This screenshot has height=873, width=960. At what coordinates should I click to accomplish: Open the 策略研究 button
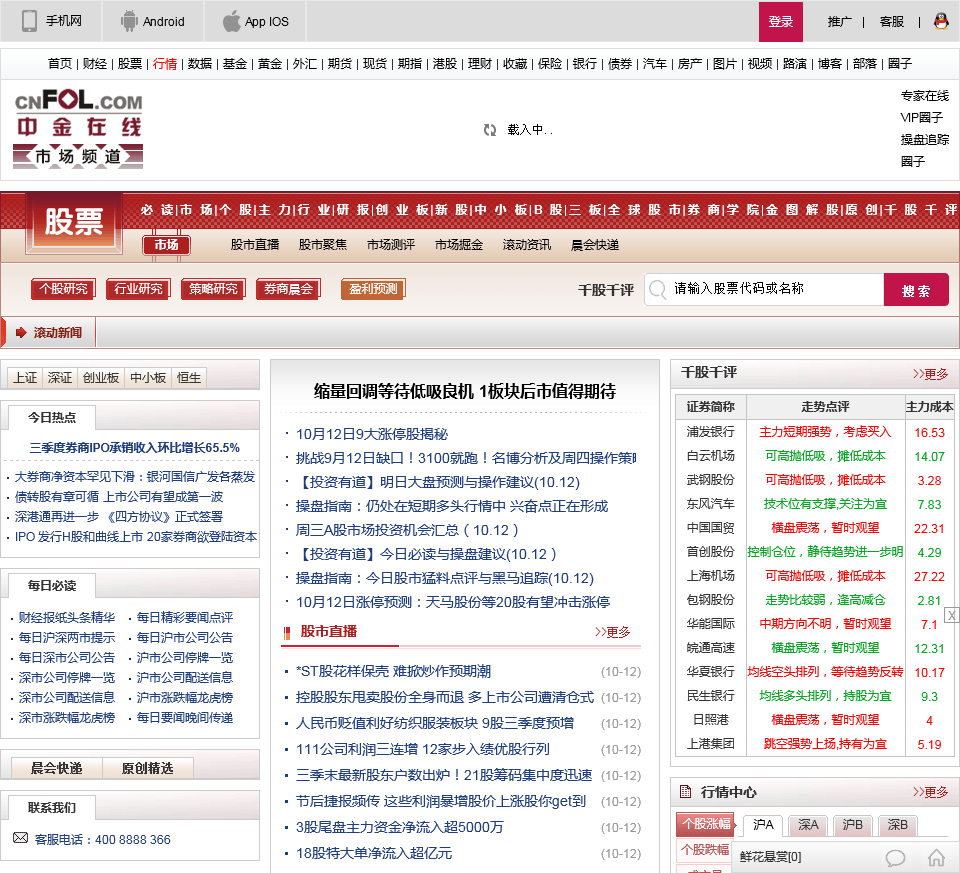(x=213, y=288)
